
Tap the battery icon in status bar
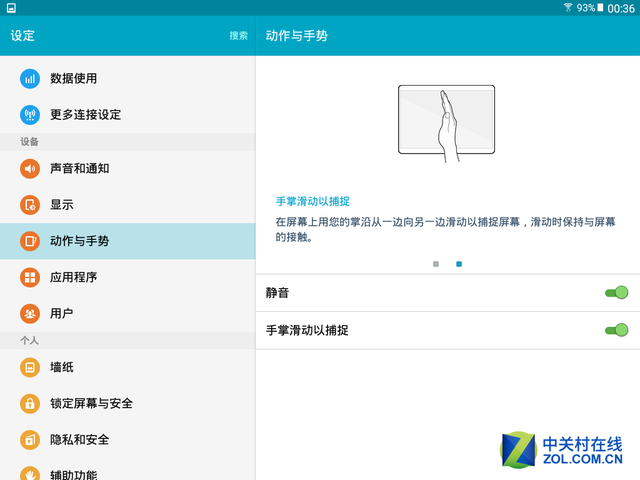click(x=600, y=7)
